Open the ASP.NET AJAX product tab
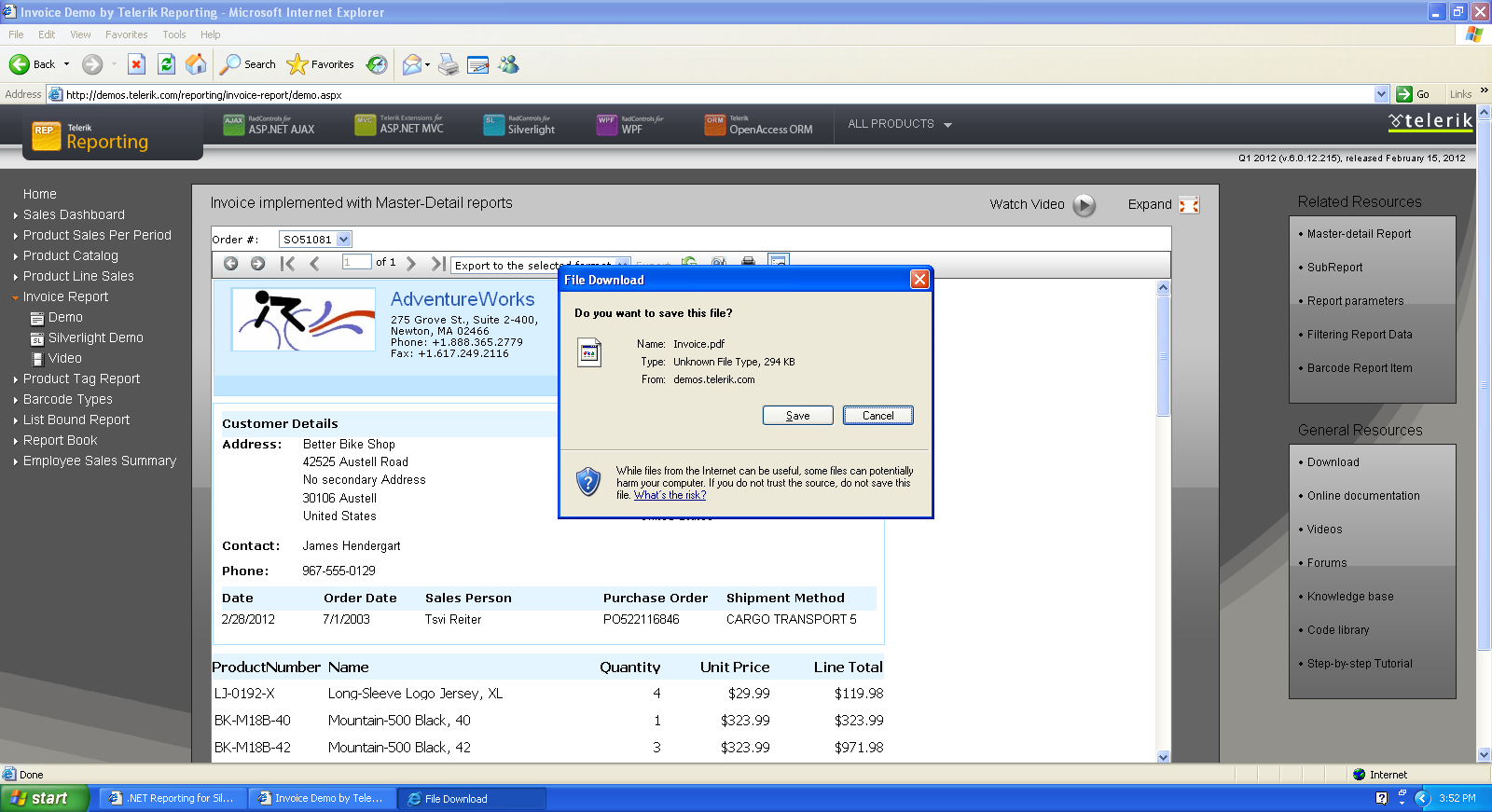The width and height of the screenshot is (1492, 812). pyautogui.click(x=269, y=125)
